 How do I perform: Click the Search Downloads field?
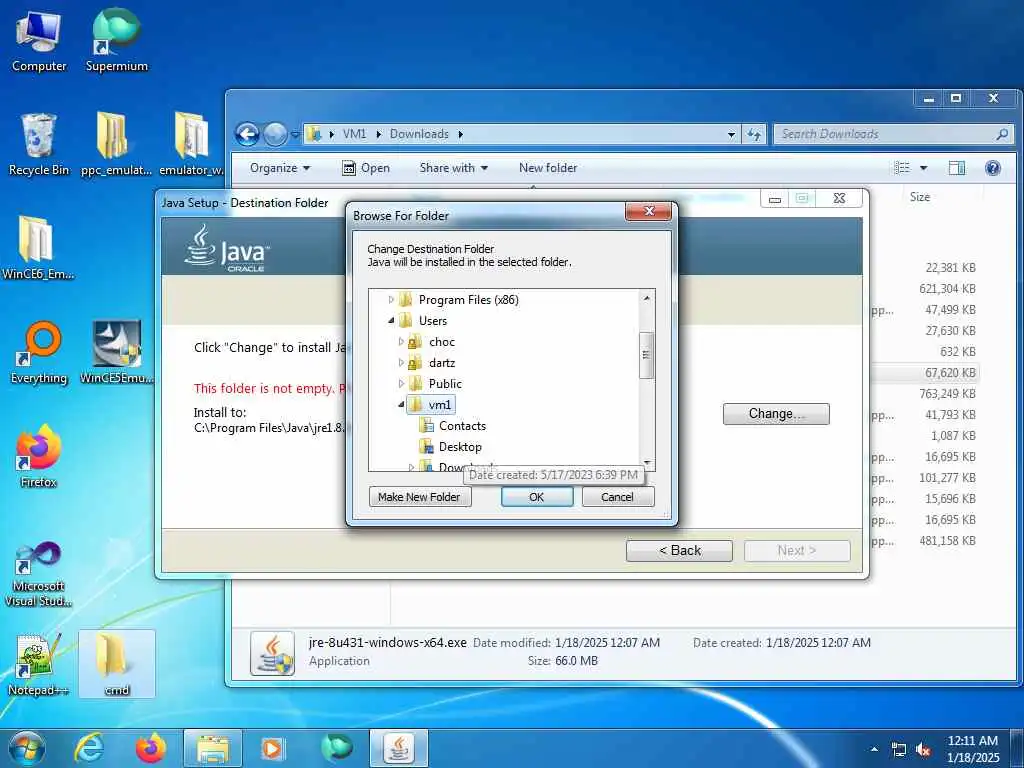click(x=893, y=135)
